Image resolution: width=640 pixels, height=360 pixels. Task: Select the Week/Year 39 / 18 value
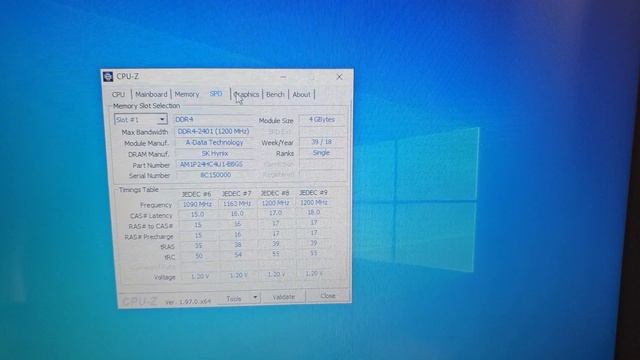322,142
